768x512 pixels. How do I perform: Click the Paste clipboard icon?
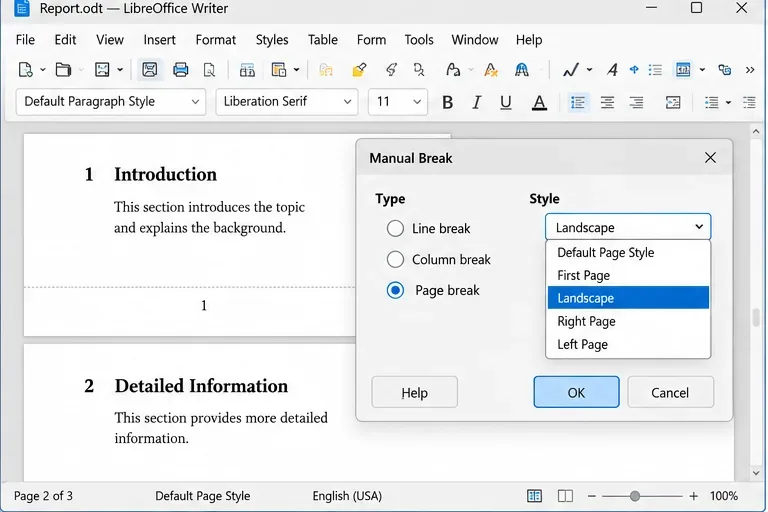click(278, 70)
